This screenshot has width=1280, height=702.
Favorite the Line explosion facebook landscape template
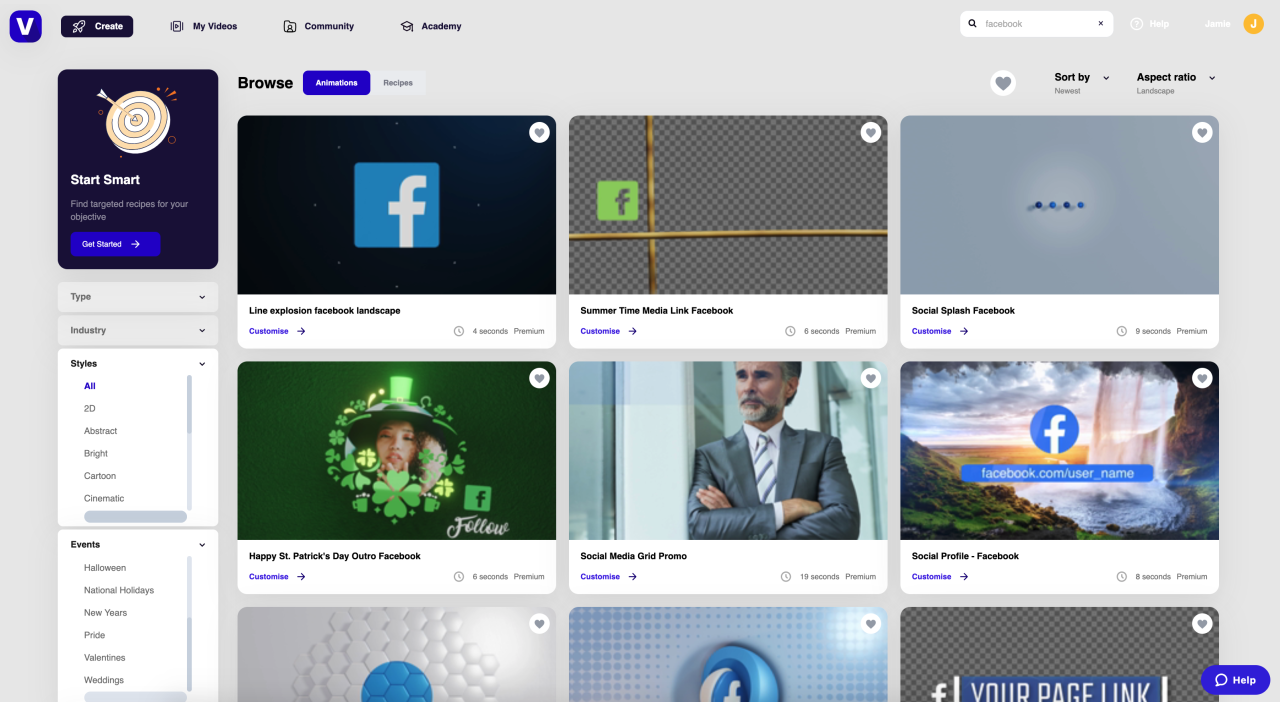(539, 131)
